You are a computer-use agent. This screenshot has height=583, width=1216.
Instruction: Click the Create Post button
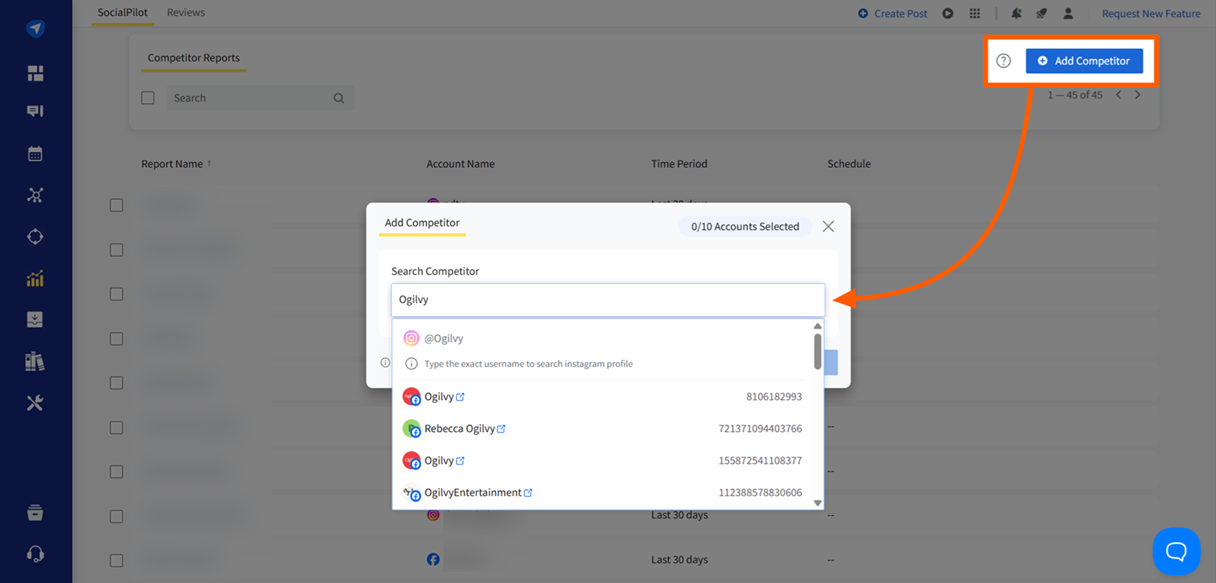click(893, 14)
